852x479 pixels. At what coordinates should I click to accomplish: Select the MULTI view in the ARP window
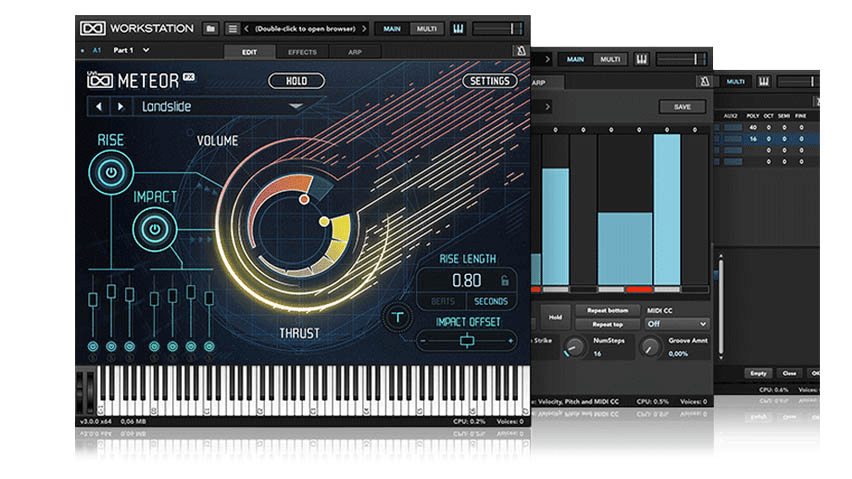[x=610, y=59]
